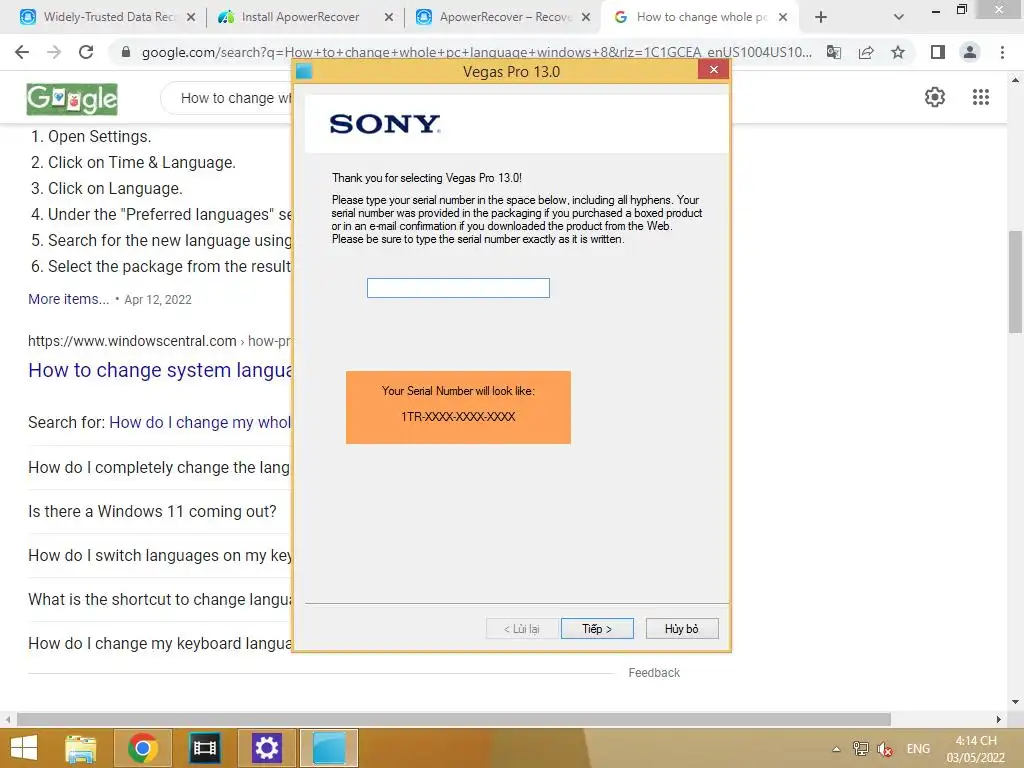Open the windowscentral How to change system language result
This screenshot has height=768, width=1024.
160,370
